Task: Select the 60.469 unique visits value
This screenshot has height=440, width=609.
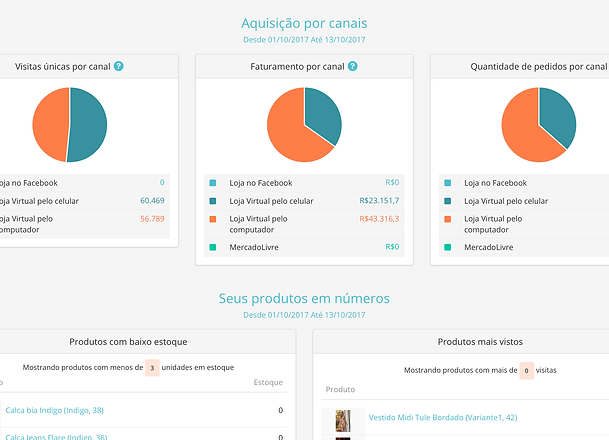Action: [152, 201]
